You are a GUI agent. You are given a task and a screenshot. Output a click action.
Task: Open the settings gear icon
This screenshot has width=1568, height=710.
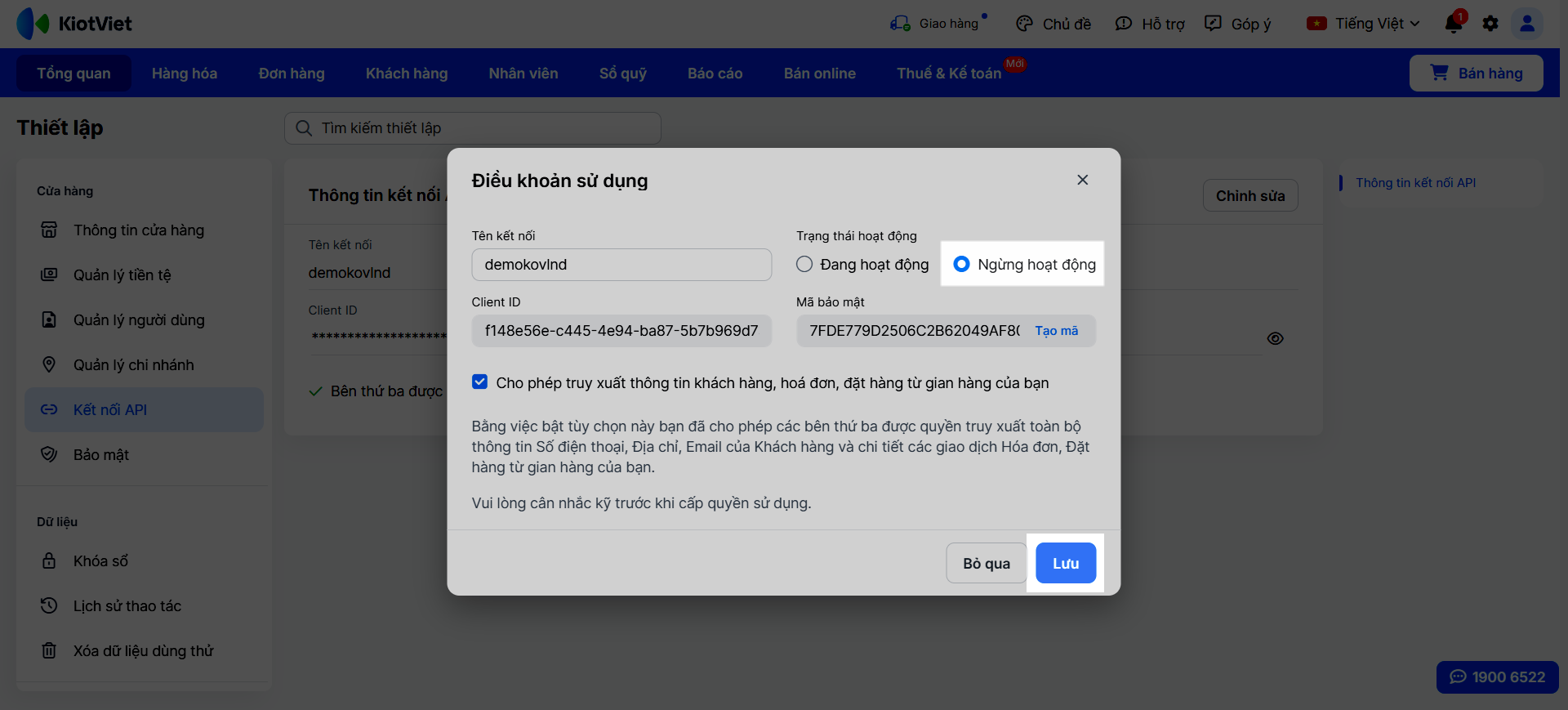point(1490,24)
